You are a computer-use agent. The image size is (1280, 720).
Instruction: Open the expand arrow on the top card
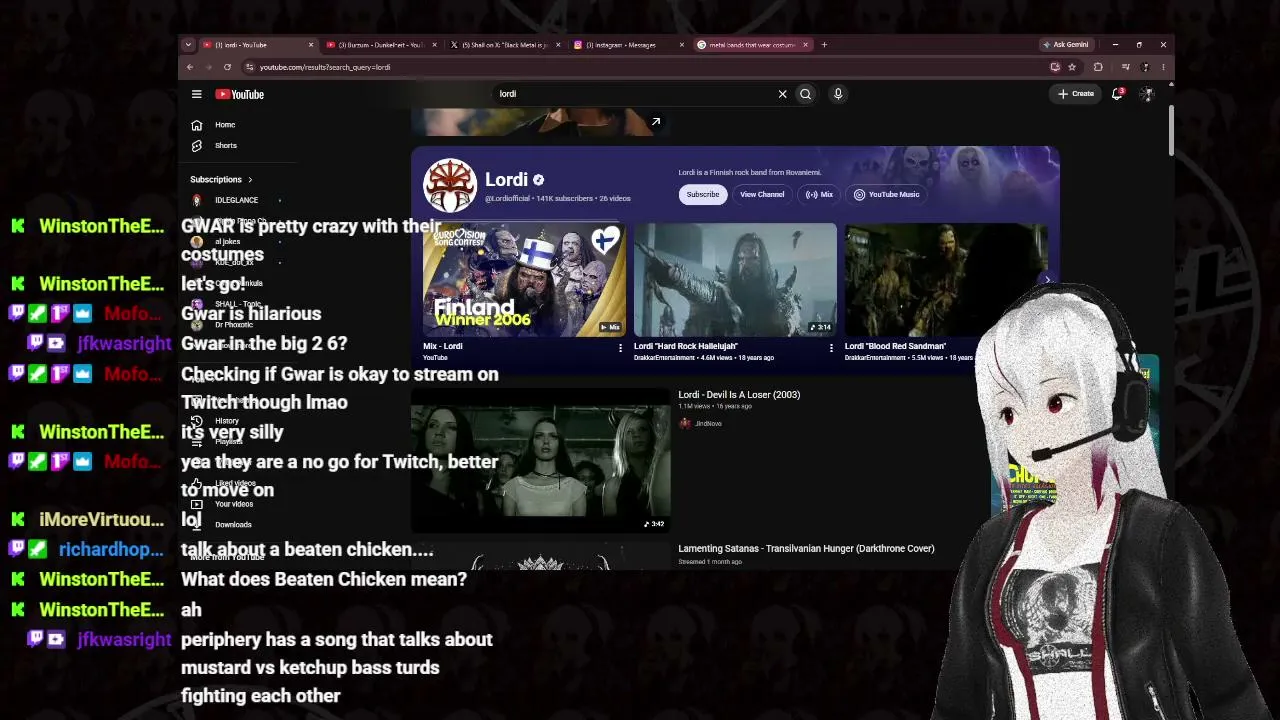click(x=656, y=122)
